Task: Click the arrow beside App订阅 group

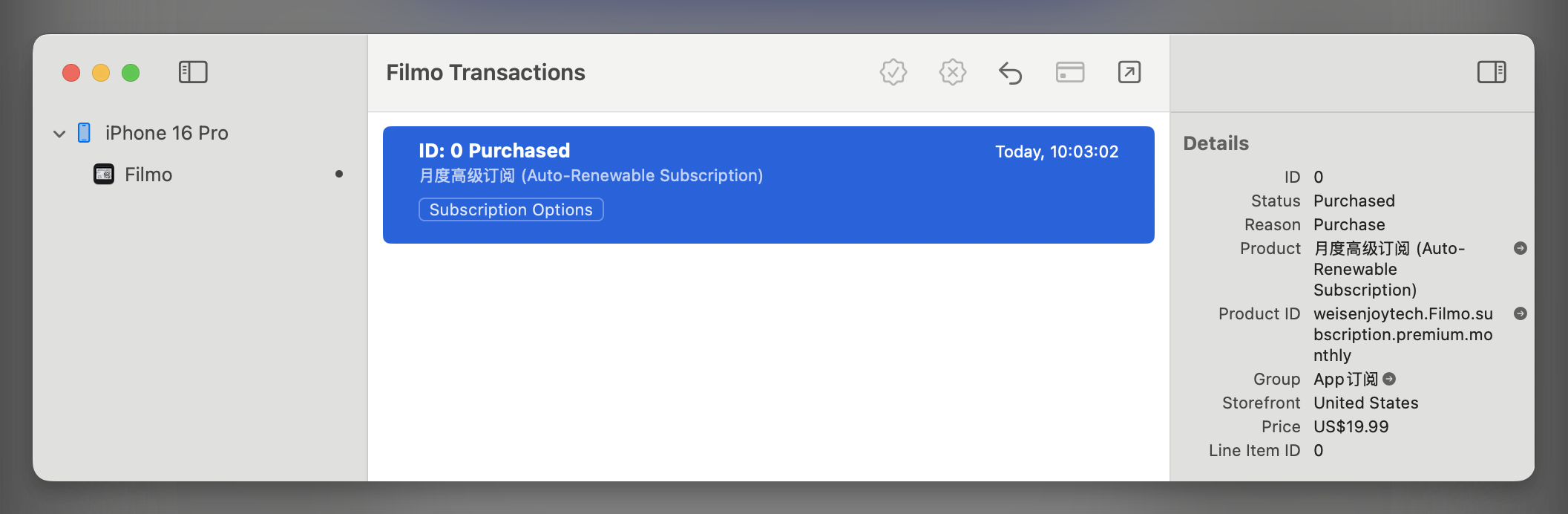Action: tap(1389, 379)
